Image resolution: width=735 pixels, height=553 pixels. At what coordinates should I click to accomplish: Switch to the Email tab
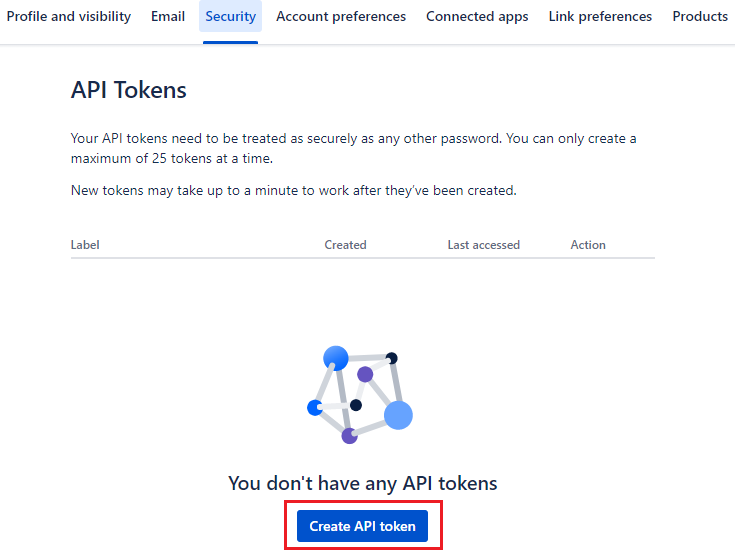168,17
